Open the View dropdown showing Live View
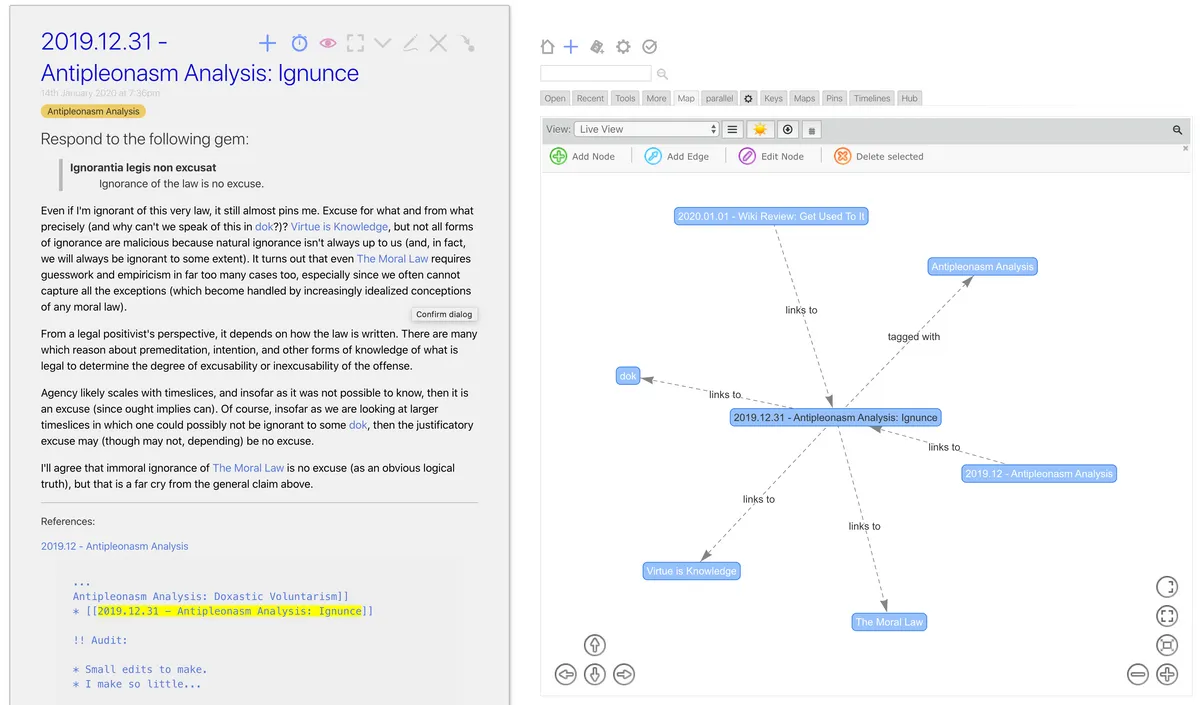Viewport: 1200px width, 705px height. pyautogui.click(x=647, y=129)
